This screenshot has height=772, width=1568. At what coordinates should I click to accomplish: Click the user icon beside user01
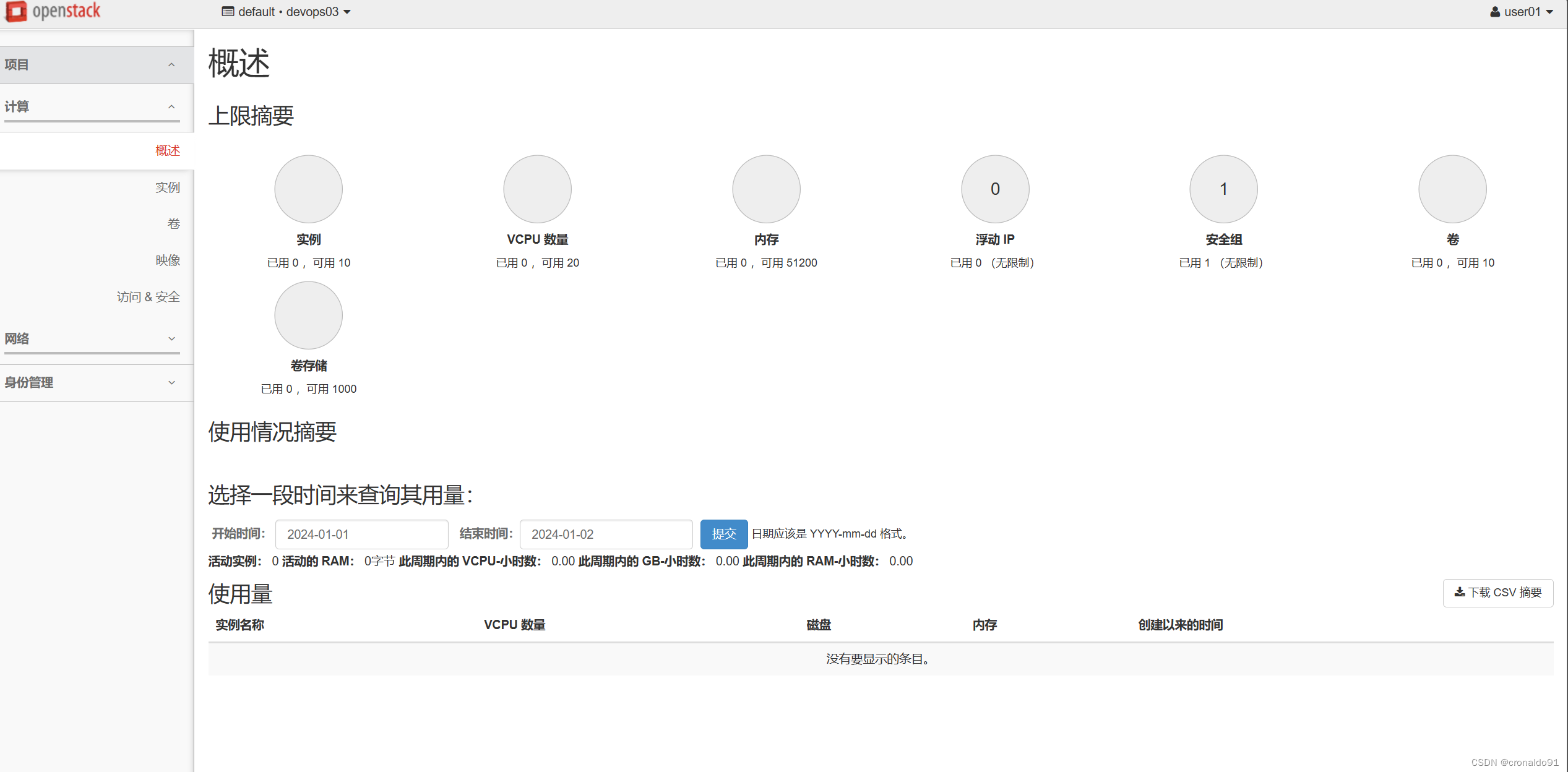(x=1495, y=11)
